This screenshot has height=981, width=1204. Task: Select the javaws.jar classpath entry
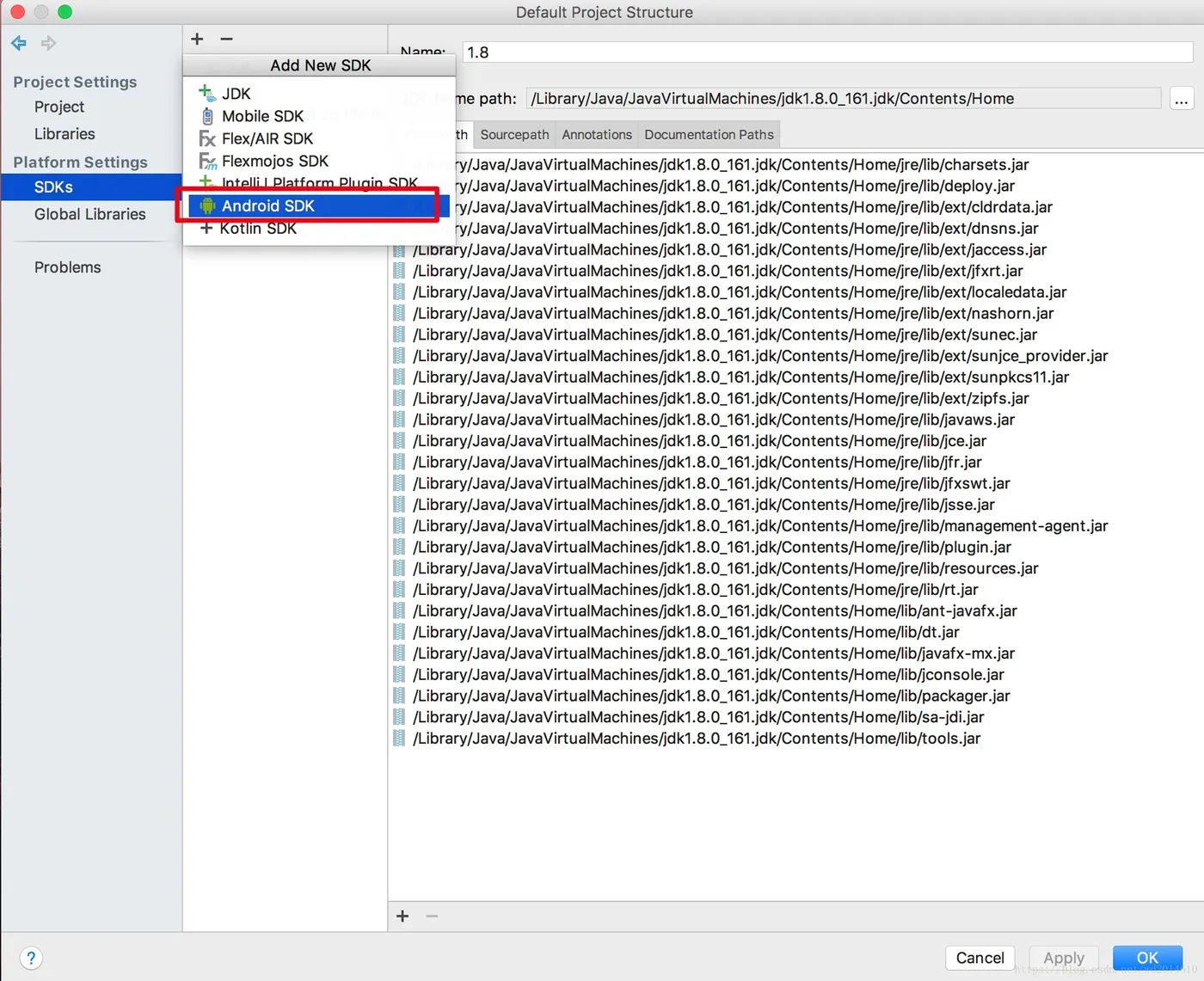pyautogui.click(x=714, y=420)
